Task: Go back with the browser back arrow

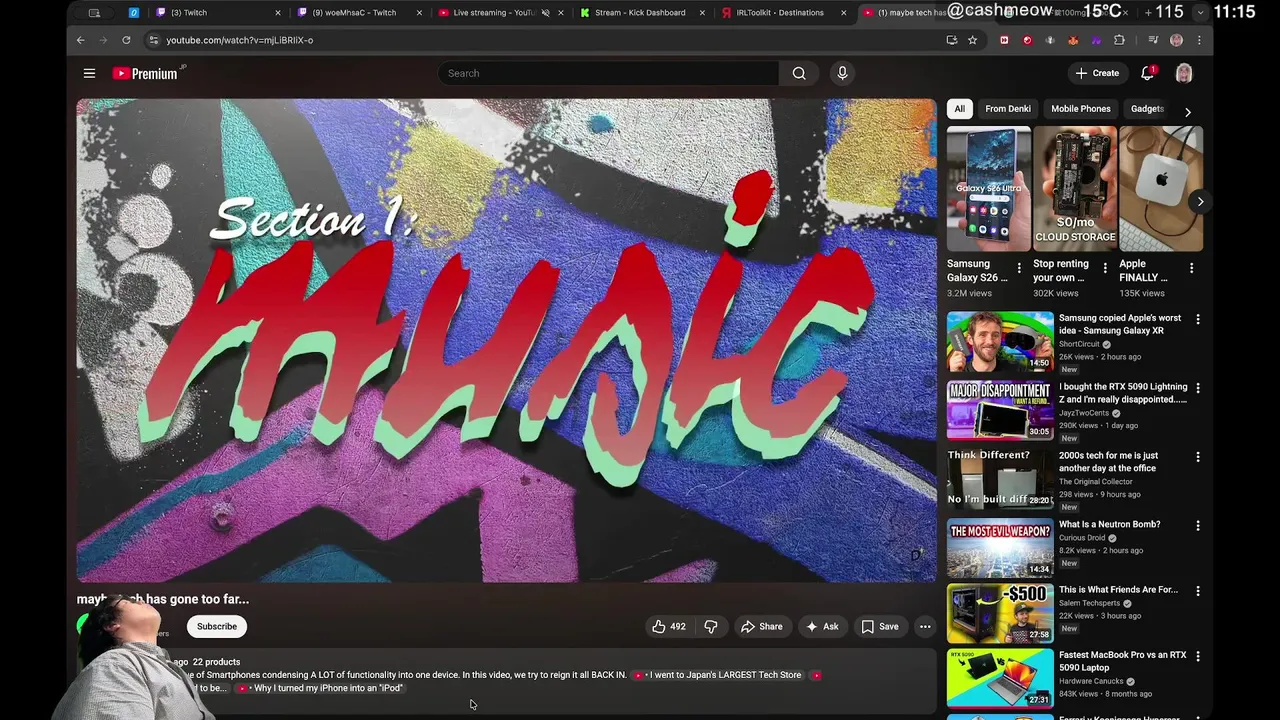Action: click(x=81, y=40)
